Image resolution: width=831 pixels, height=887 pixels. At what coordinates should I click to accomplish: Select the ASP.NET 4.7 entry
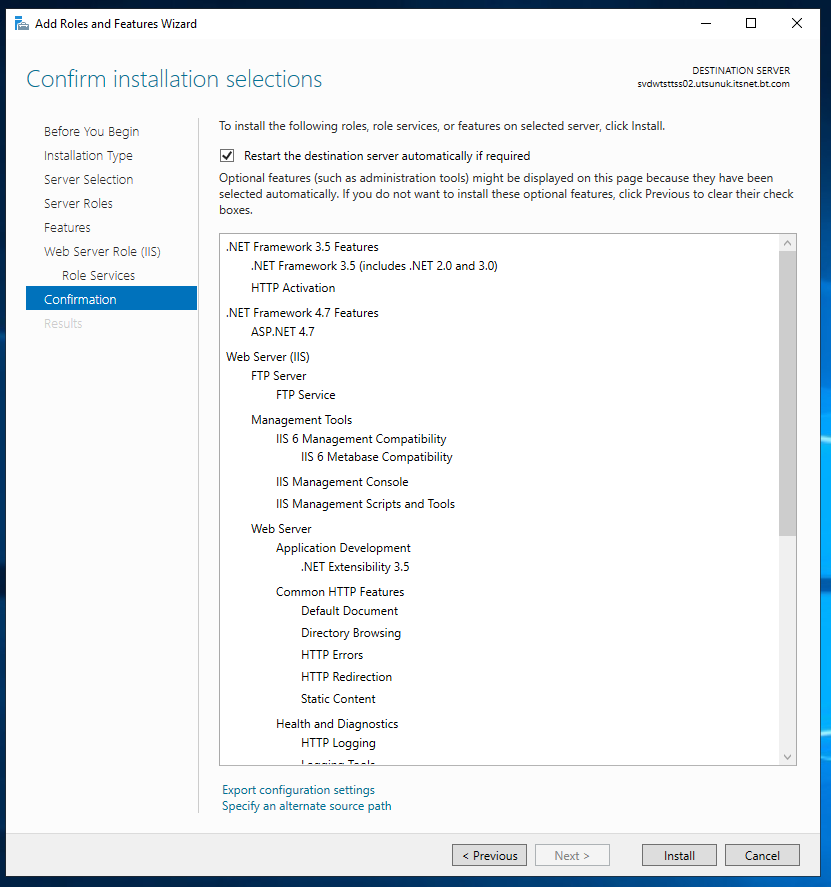pyautogui.click(x=283, y=331)
